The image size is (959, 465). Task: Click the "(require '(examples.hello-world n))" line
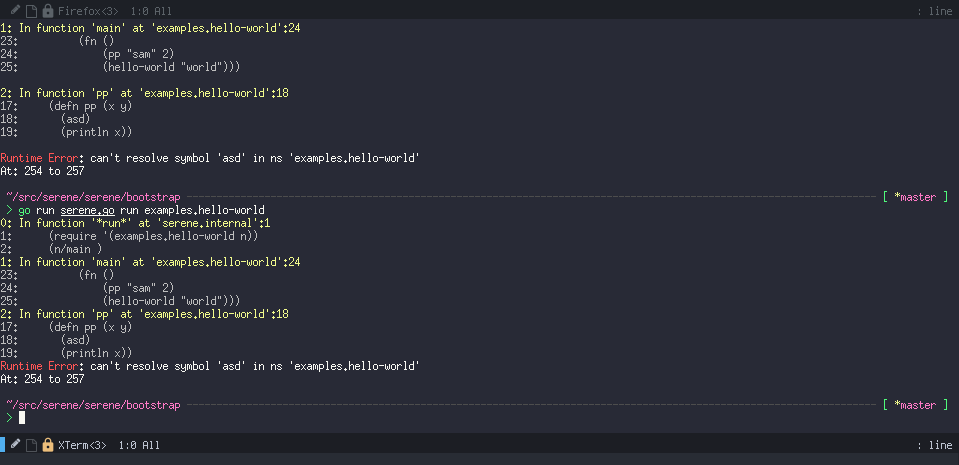coord(154,236)
